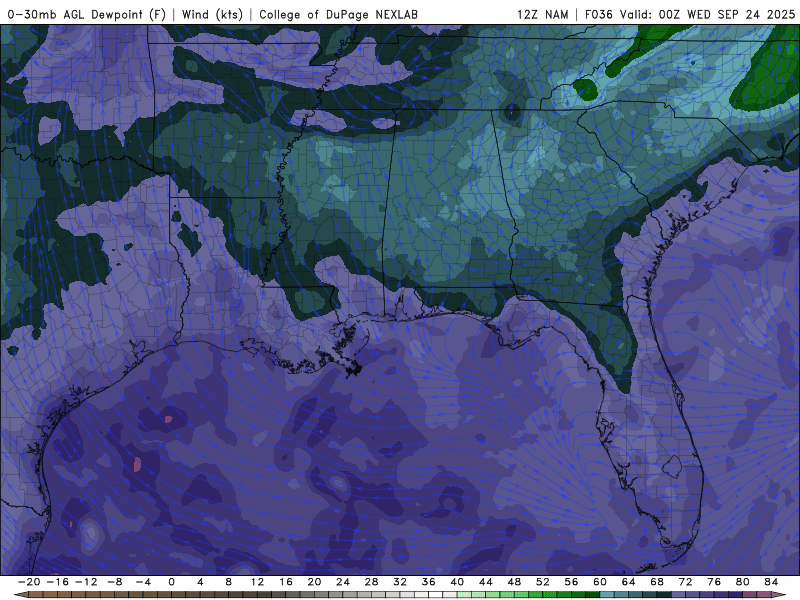800x600 pixels.
Task: Click the 60 label on the color scale
Action: (600, 582)
